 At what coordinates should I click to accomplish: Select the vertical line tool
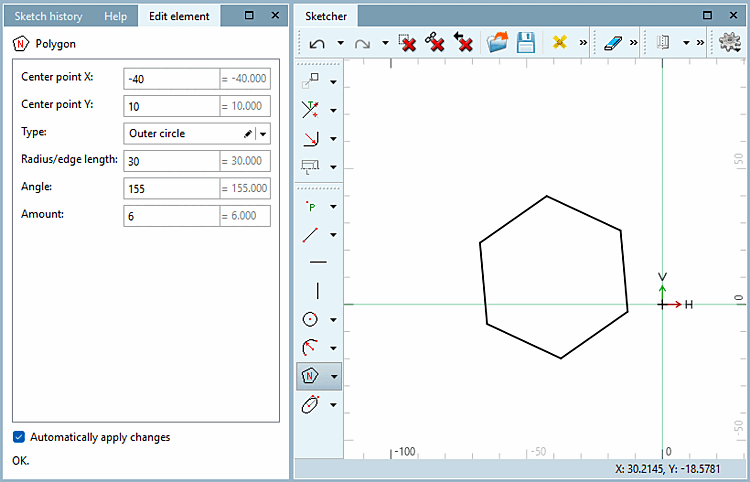pyautogui.click(x=318, y=290)
